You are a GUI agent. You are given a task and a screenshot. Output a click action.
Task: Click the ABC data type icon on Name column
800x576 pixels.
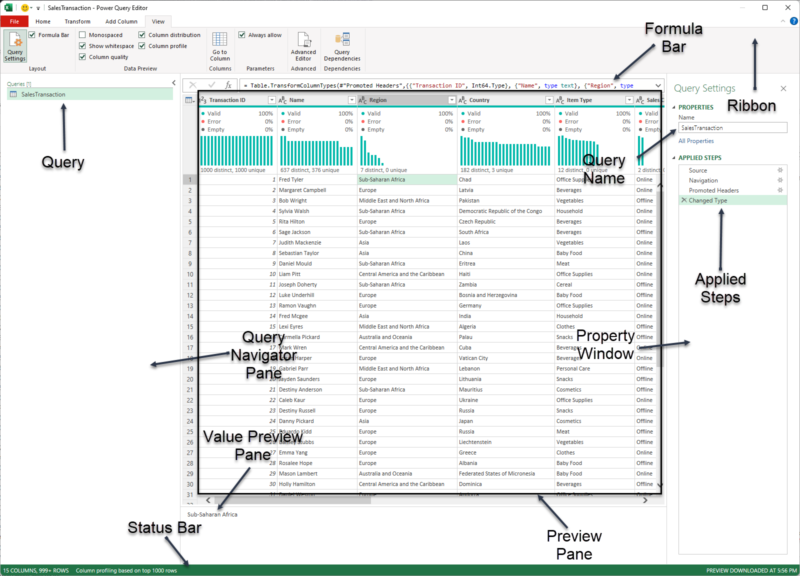283,98
